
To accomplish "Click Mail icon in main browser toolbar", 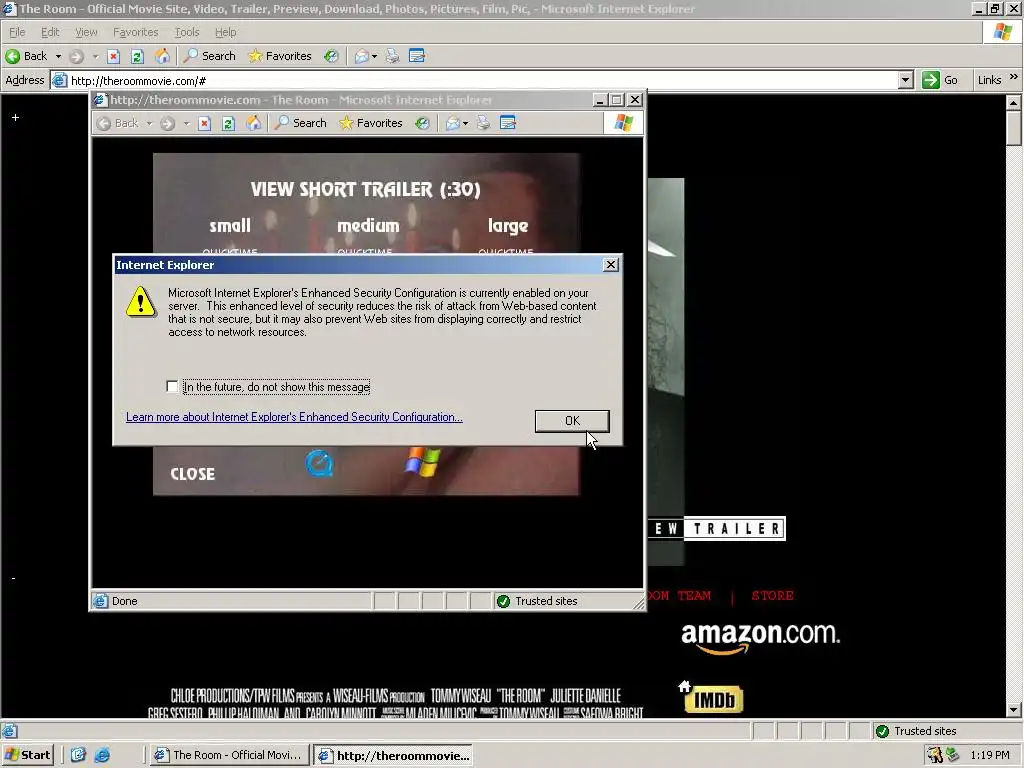I will pyautogui.click(x=361, y=56).
